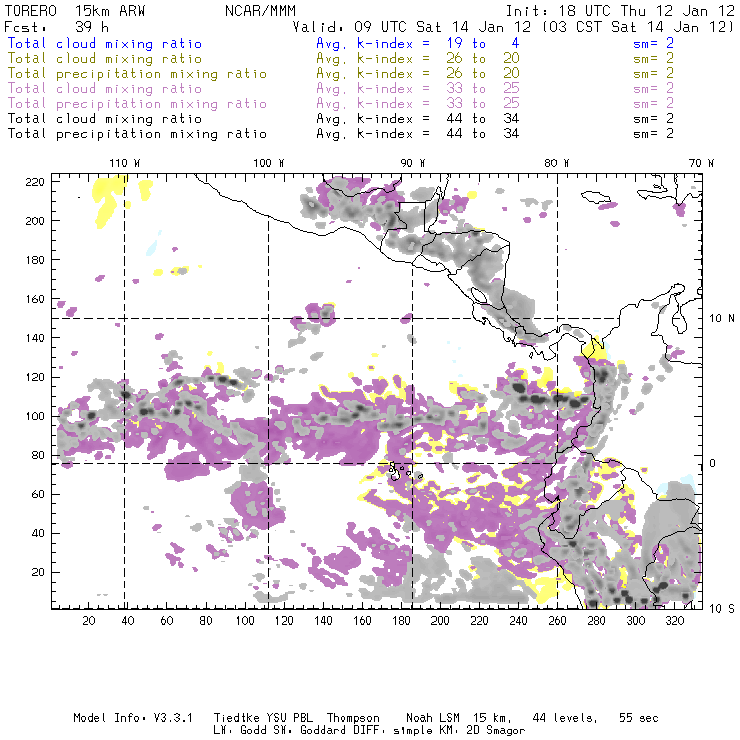Click '60' on the left vertical axis
Viewport: 740px width, 740px height.
(x=38, y=494)
